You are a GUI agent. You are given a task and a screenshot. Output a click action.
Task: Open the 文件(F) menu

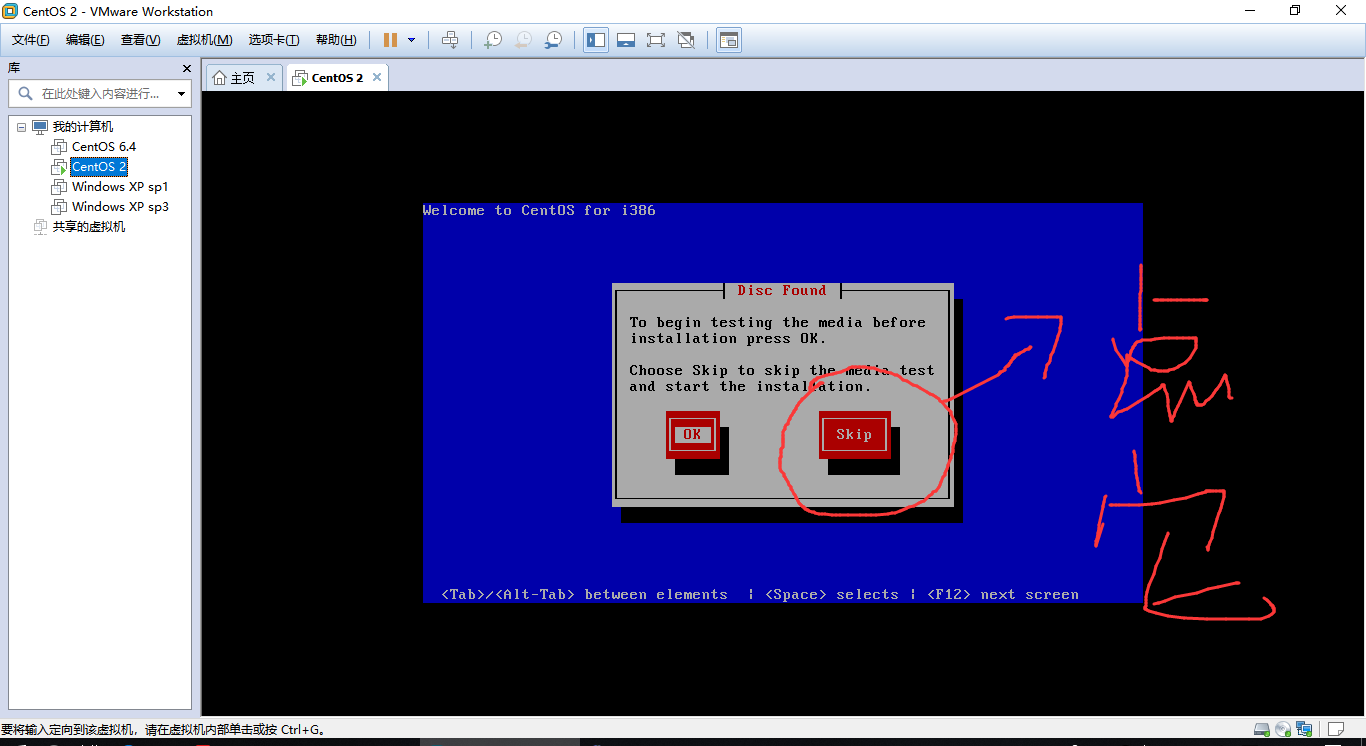pyautogui.click(x=31, y=40)
